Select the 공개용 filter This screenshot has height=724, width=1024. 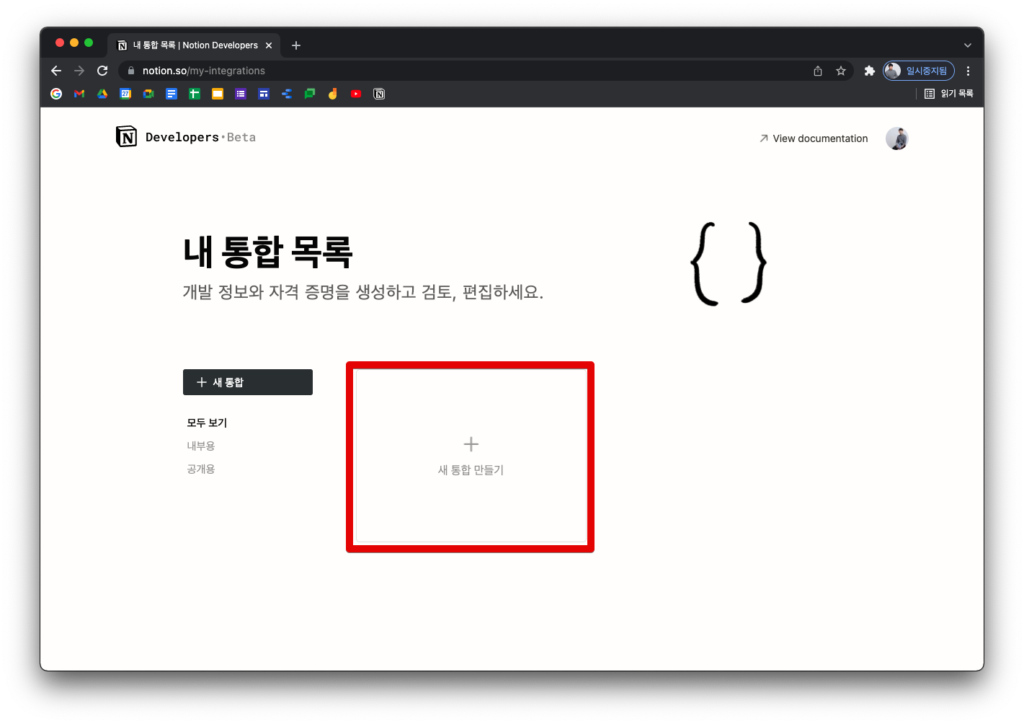(x=200, y=469)
